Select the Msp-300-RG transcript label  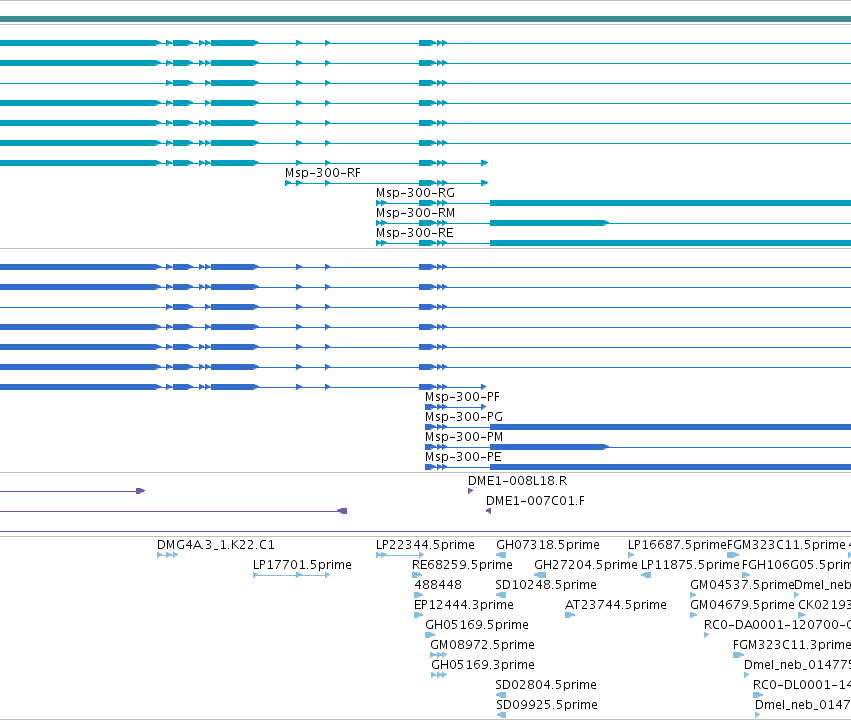(415, 193)
